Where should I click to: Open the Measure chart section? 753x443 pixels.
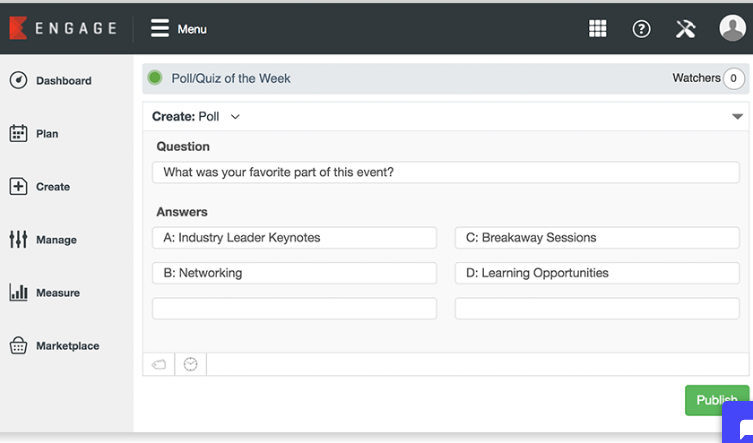click(x=57, y=293)
